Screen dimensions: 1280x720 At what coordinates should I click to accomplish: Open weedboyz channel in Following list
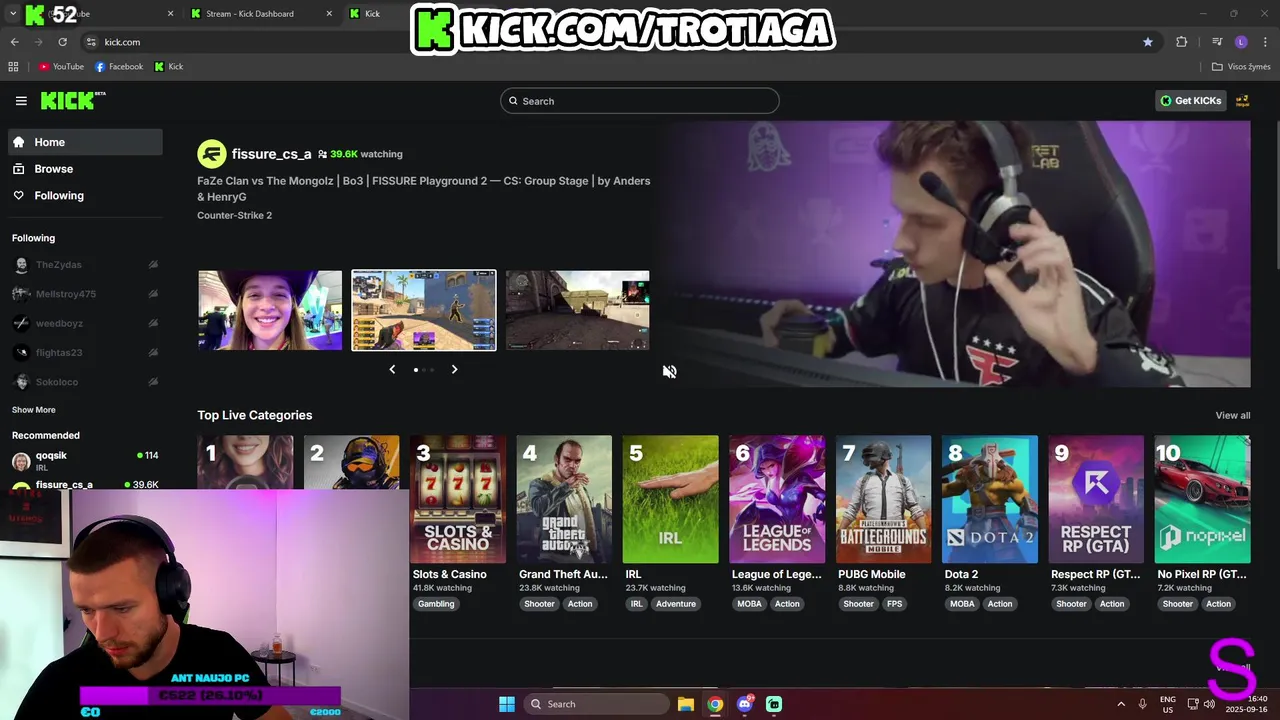59,323
